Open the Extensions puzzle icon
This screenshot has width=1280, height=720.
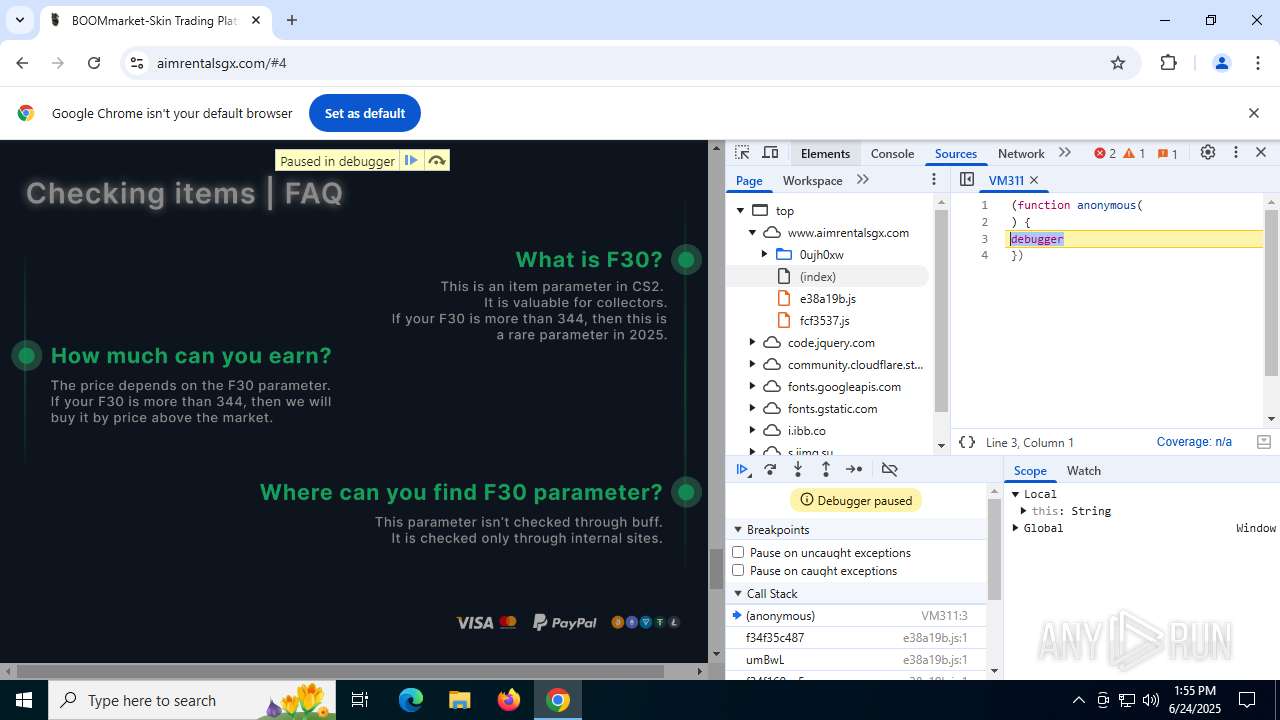tap(1169, 63)
